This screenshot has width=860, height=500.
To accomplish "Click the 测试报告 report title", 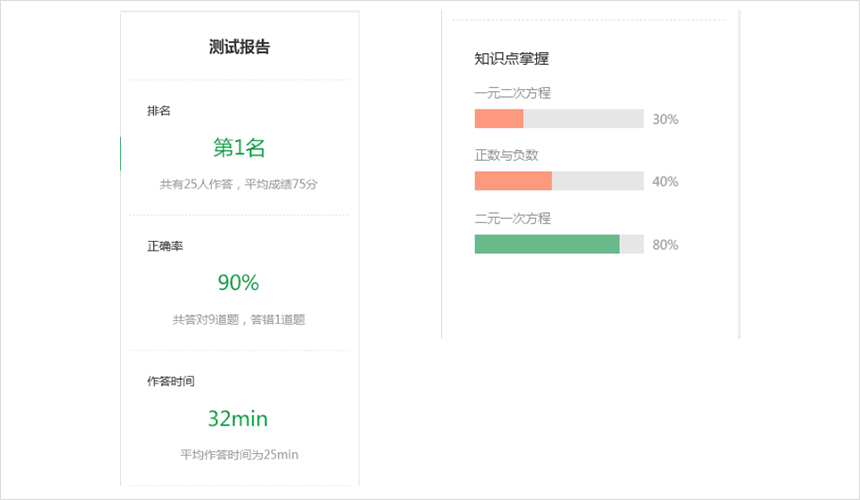I will [239, 47].
